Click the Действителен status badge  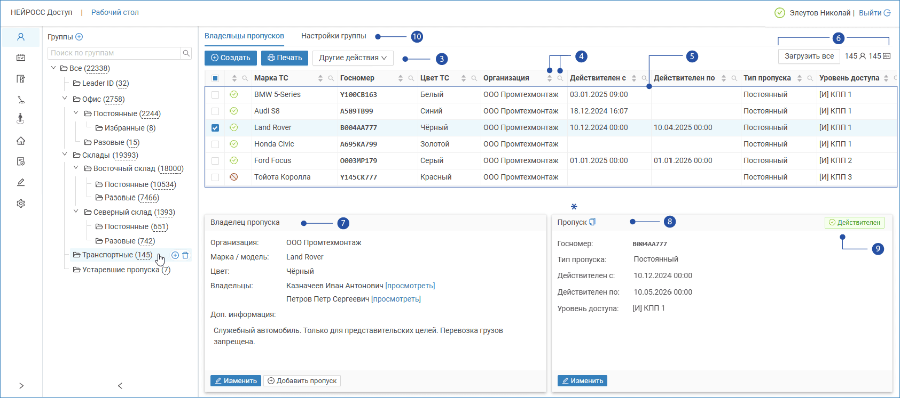click(x=854, y=222)
